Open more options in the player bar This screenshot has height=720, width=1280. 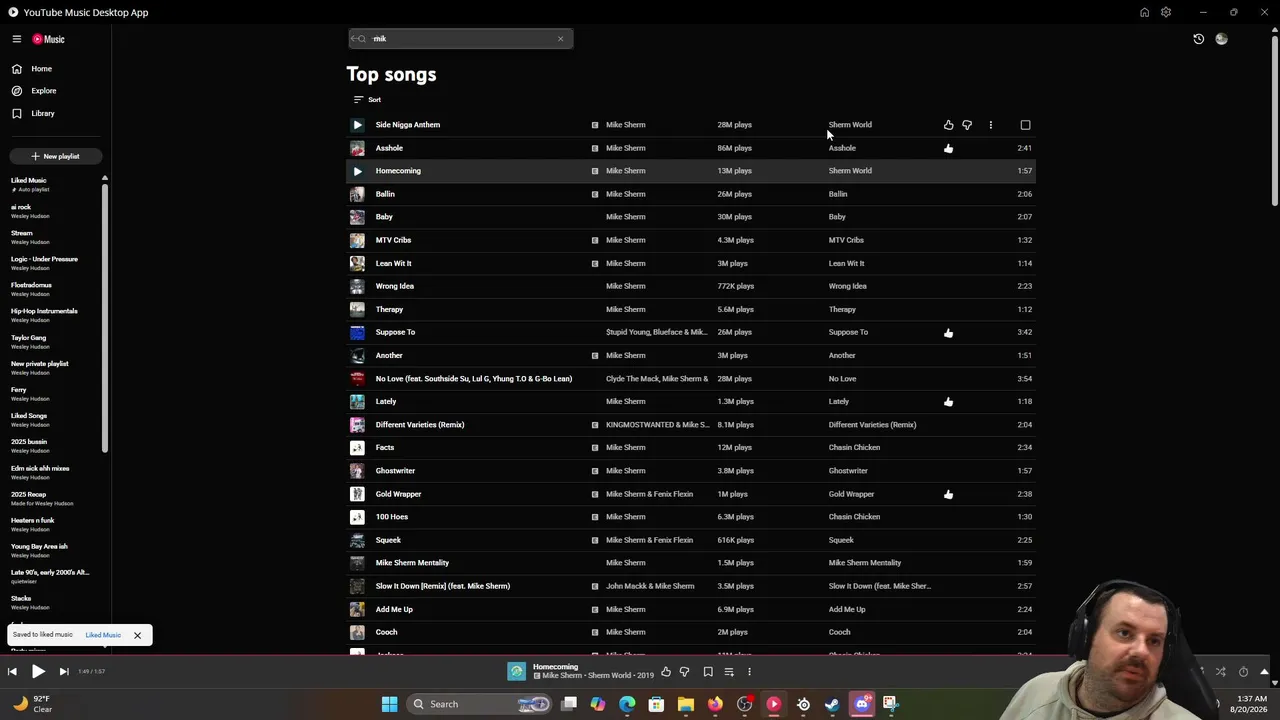[749, 672]
